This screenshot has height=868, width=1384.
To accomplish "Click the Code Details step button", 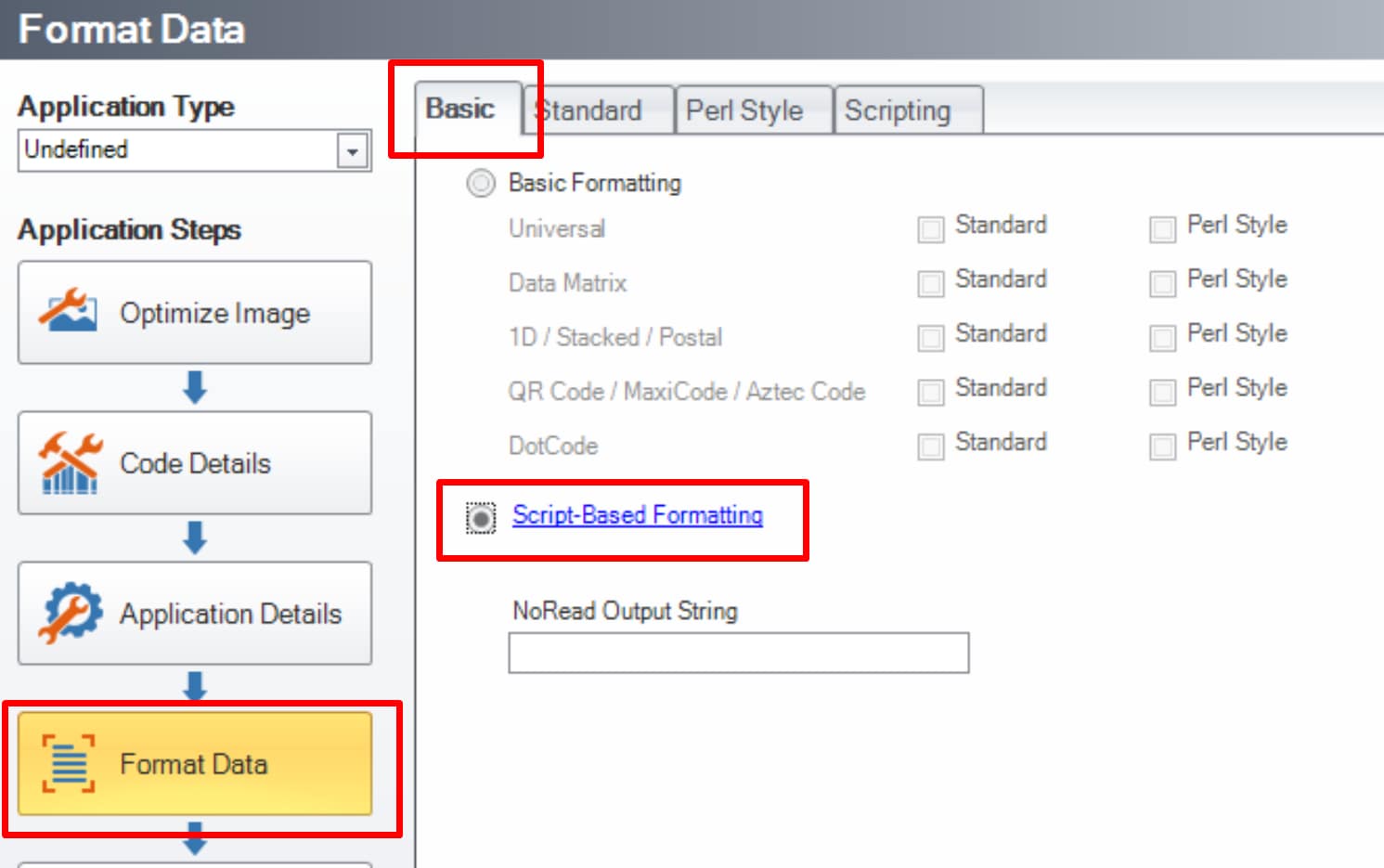I will 195,463.
